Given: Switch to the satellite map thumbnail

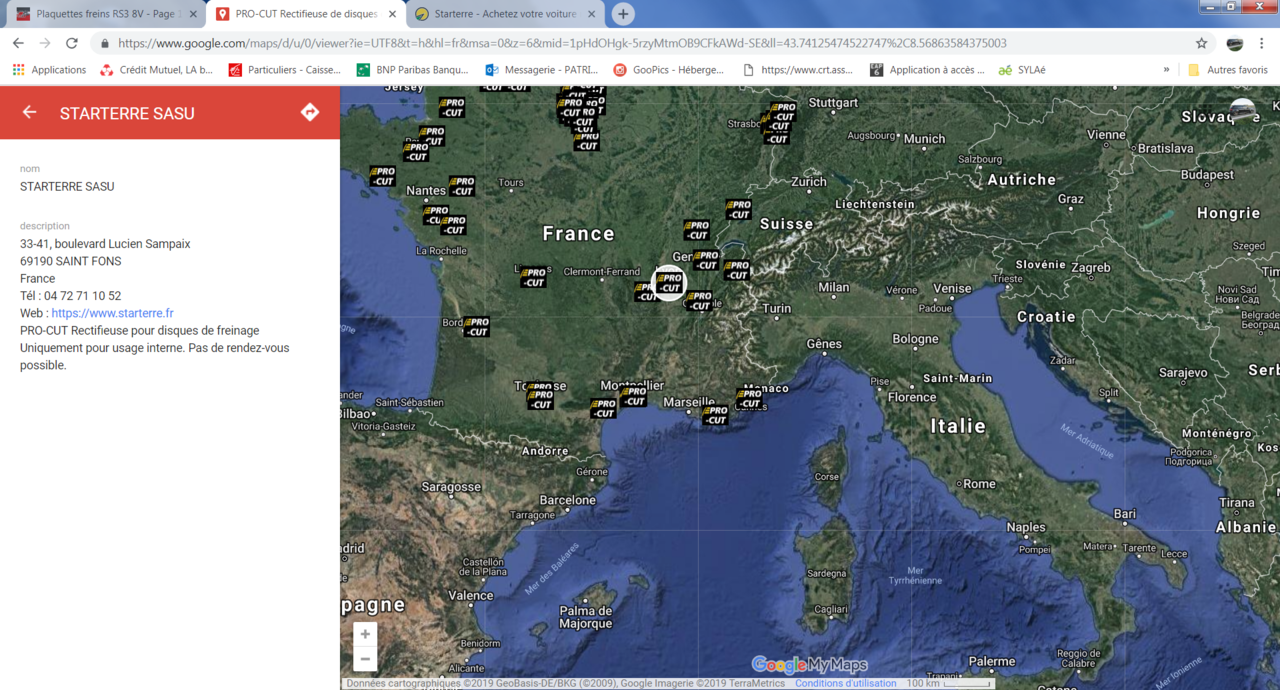Looking at the screenshot, I should (1242, 110).
